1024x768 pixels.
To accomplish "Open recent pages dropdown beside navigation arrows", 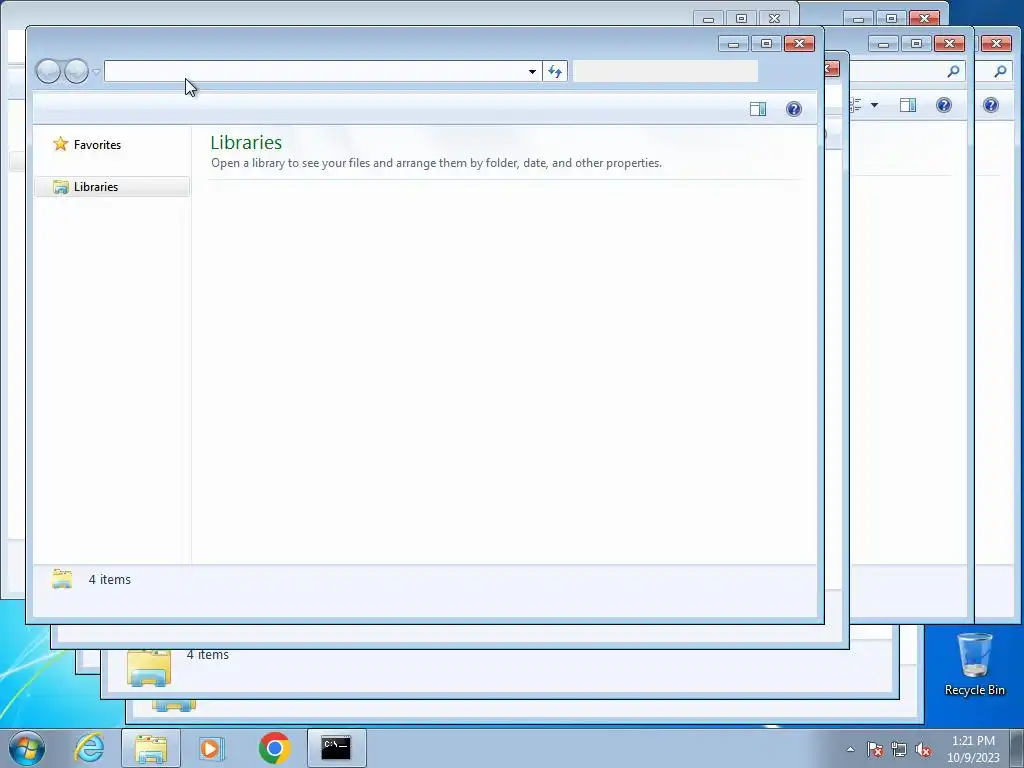I will [x=96, y=72].
